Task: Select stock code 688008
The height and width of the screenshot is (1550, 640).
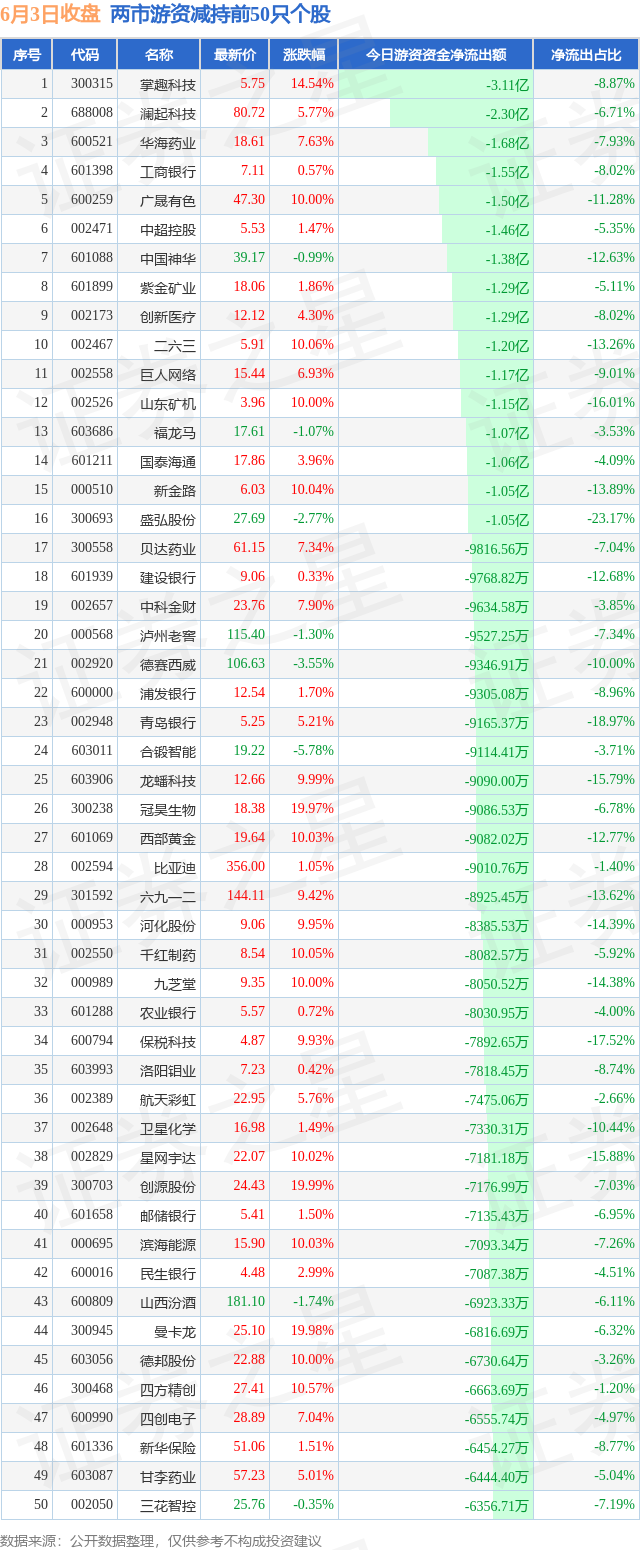Action: click(x=92, y=114)
